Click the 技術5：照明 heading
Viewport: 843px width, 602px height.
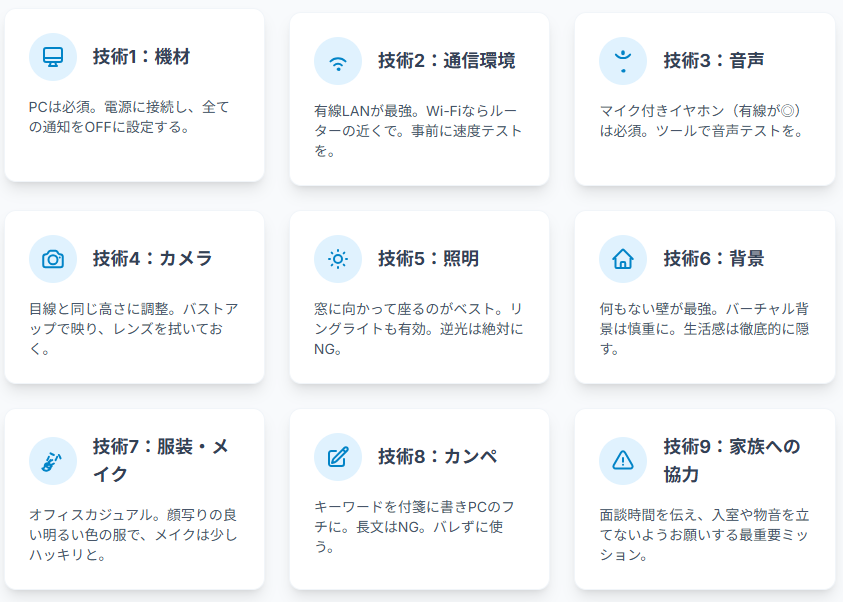428,259
